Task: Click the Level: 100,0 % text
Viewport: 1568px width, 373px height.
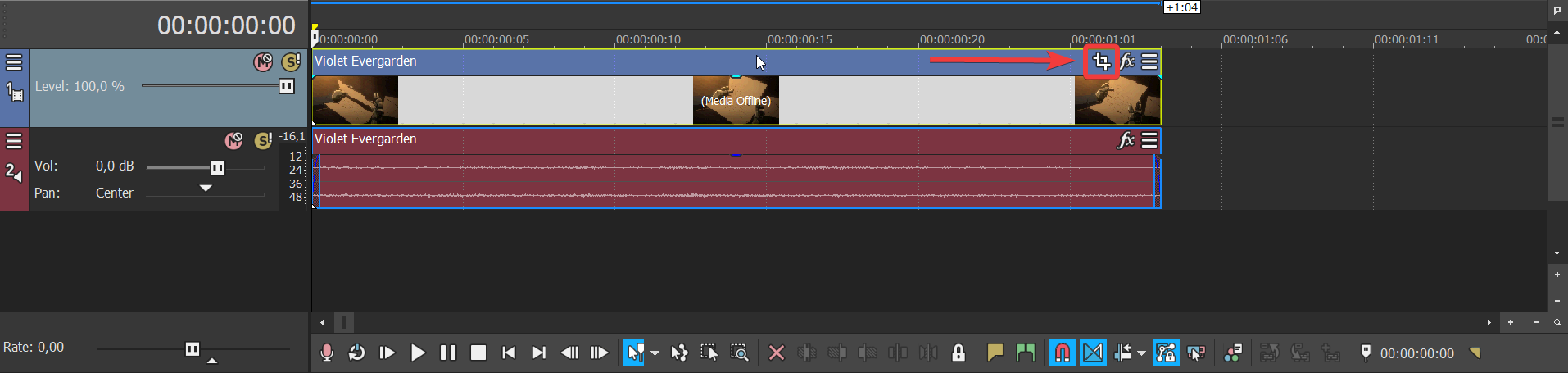Action: pyautogui.click(x=79, y=86)
